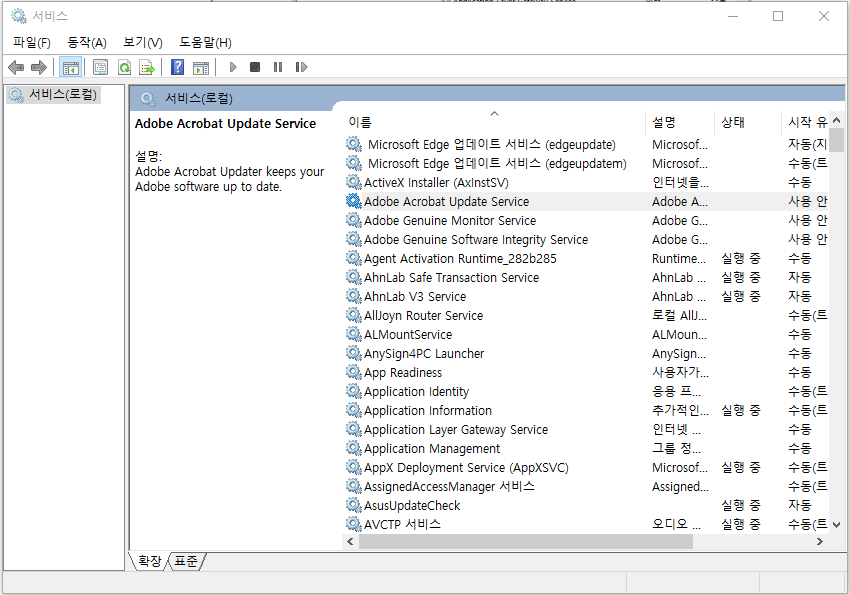The width and height of the screenshot is (850, 595).
Task: Minimize the 서비스 window
Action: 733,16
